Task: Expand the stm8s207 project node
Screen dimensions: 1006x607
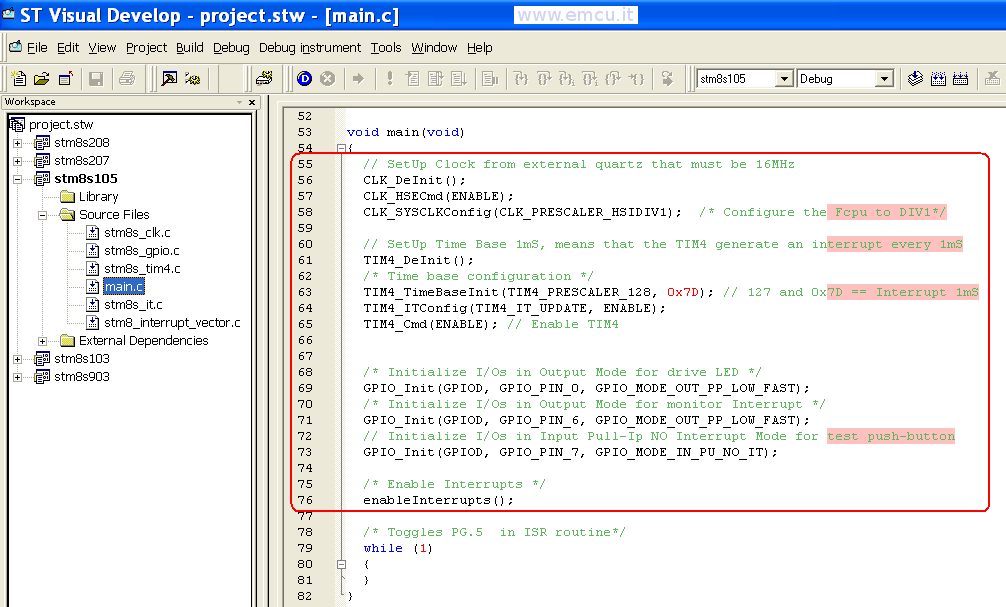Action: (17, 161)
